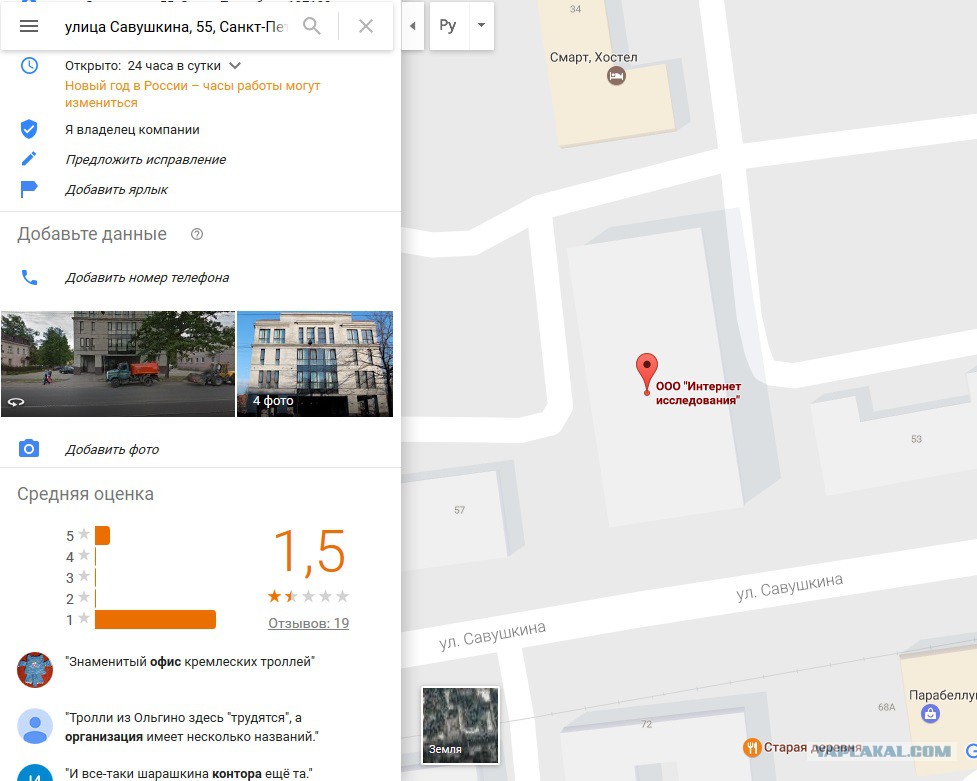This screenshot has height=781, width=977.
Task: Click the 5-star rating bar
Action: tap(102, 535)
